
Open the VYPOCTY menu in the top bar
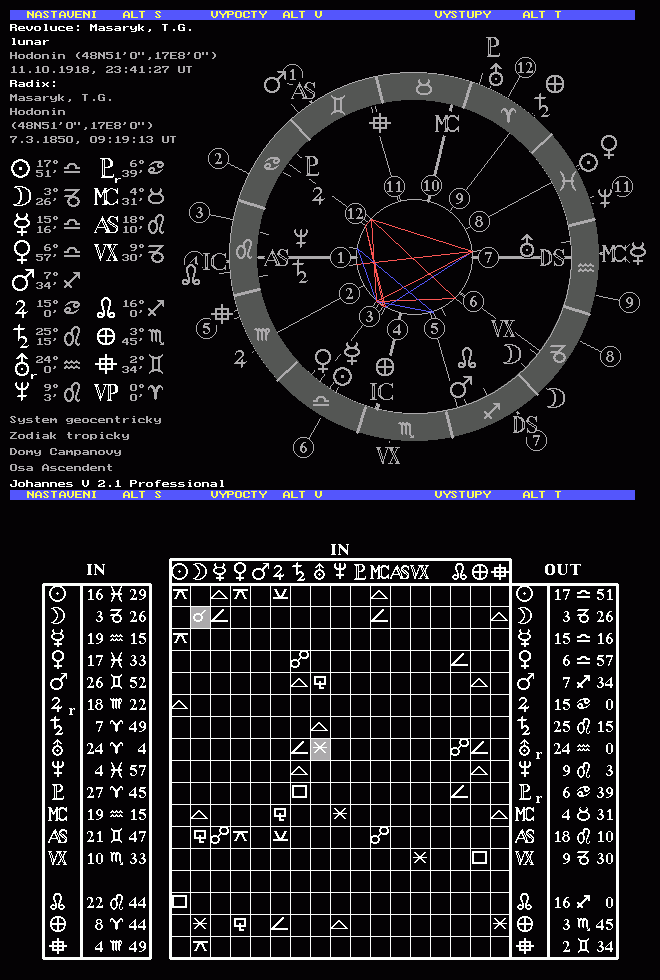point(239,15)
